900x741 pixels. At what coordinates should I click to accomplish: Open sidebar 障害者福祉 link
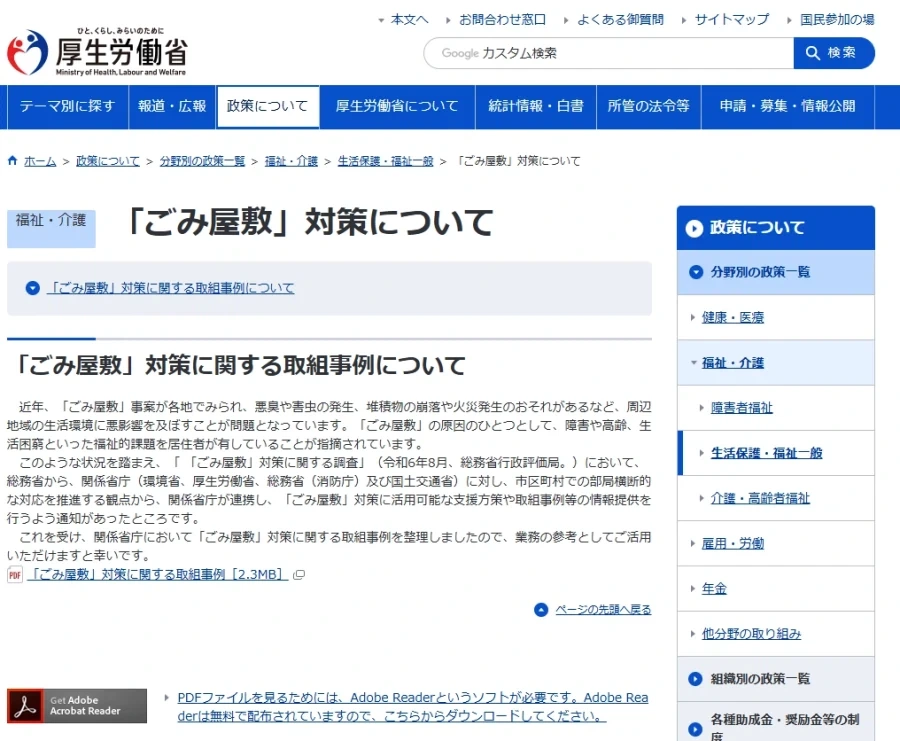[x=742, y=408]
